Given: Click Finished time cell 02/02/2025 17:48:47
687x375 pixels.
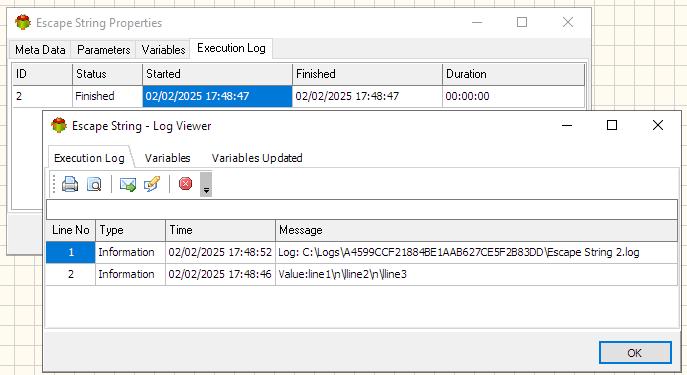Looking at the screenshot, I should pyautogui.click(x=367, y=96).
